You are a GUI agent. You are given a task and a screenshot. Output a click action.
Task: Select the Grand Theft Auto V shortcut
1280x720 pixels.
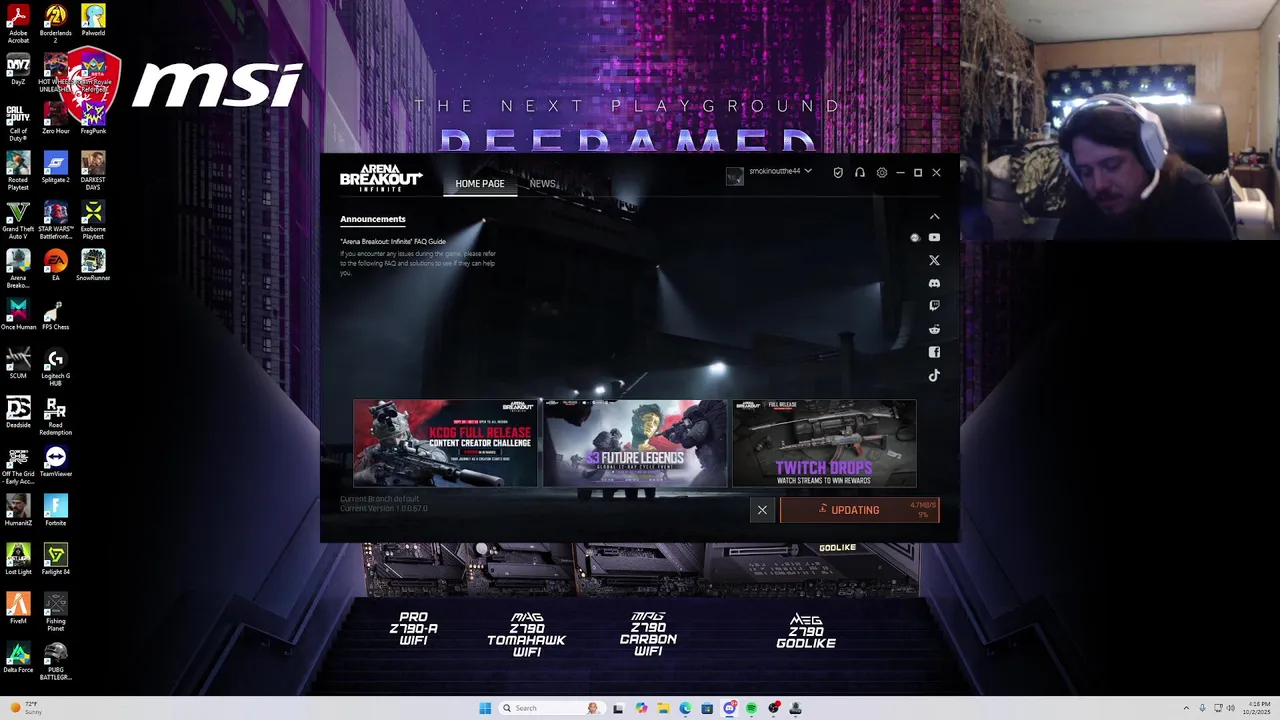tap(18, 220)
